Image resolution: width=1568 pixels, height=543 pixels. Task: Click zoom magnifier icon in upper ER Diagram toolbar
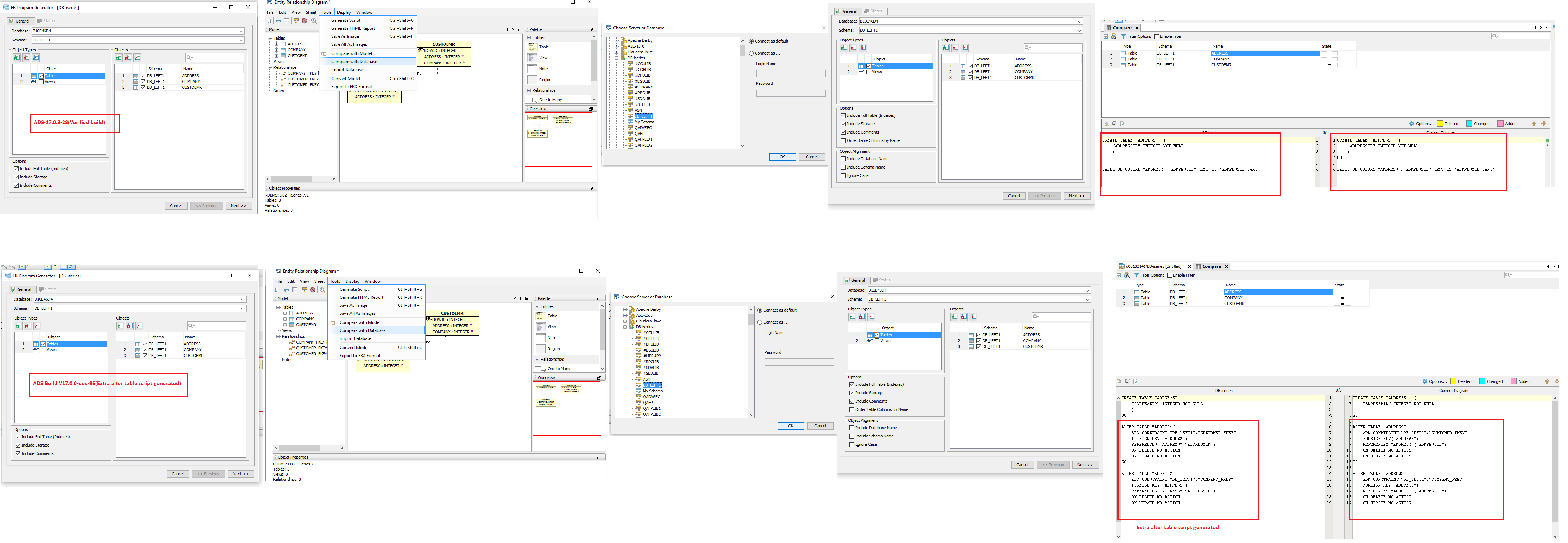point(314,21)
